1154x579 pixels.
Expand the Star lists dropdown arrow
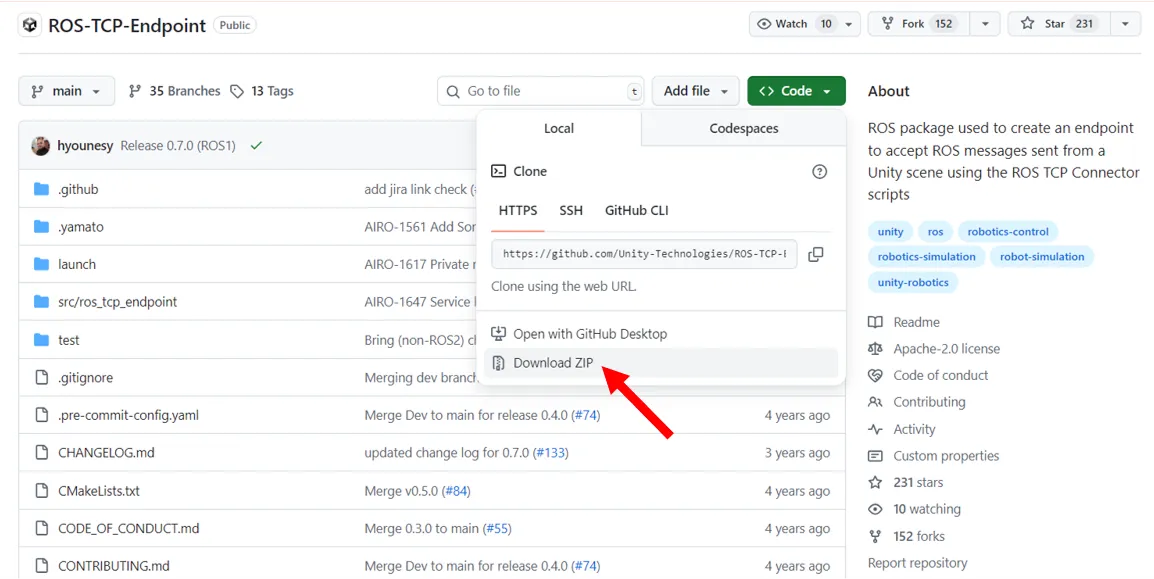coord(1125,24)
